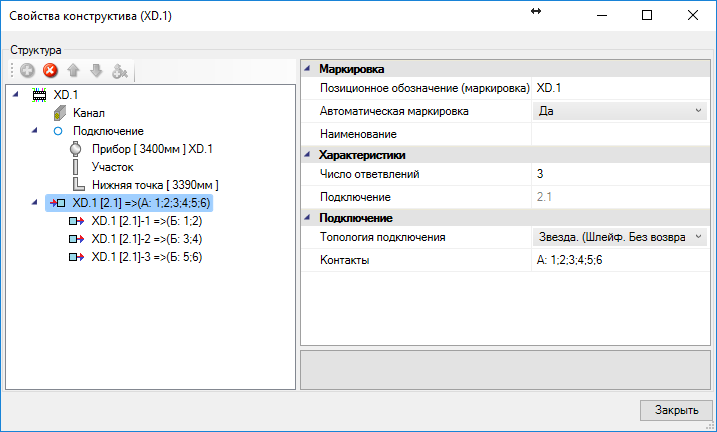Collapse the XD.1 [2.1] tree node

[34, 203]
